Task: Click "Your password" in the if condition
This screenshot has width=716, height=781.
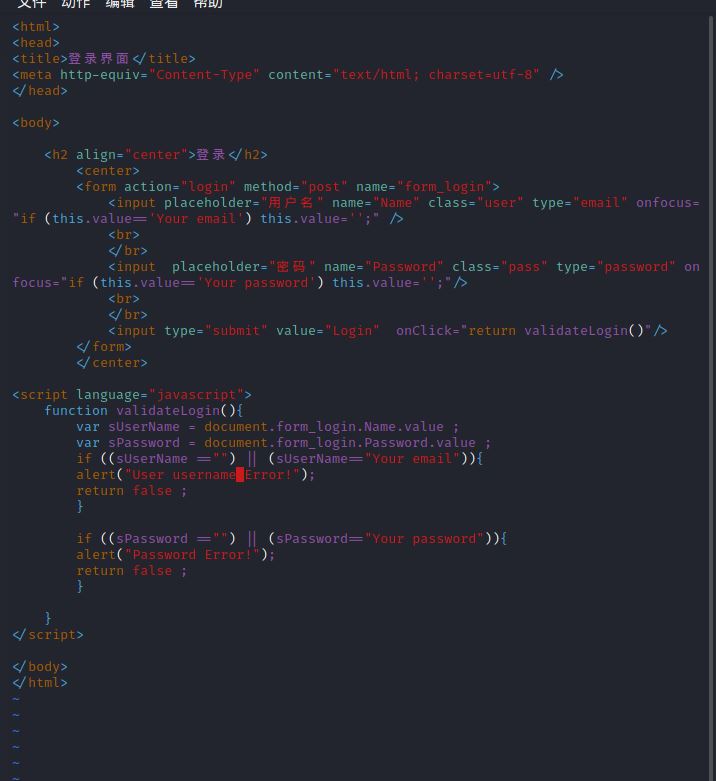Action: (424, 538)
